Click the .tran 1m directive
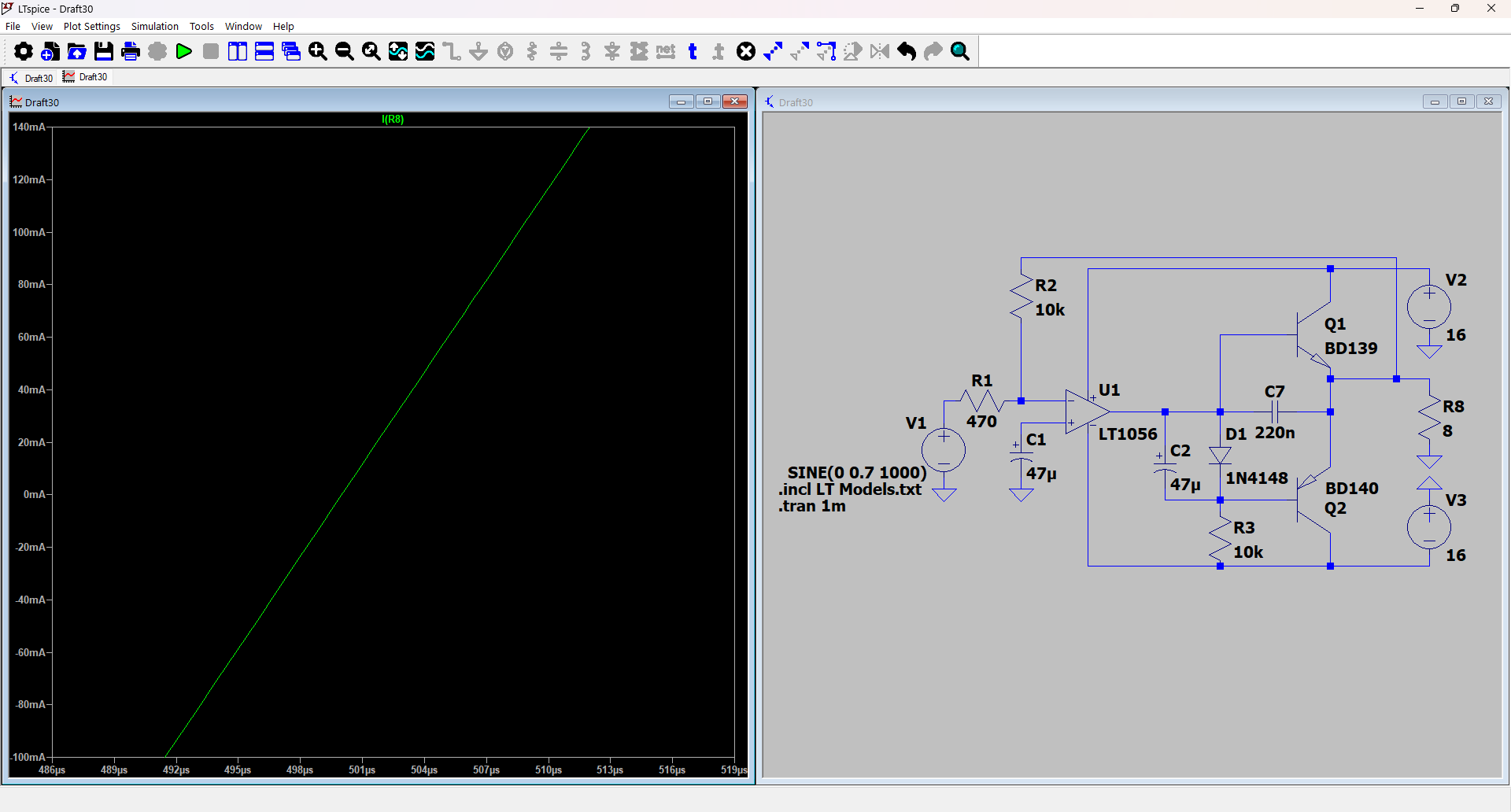 coord(812,506)
